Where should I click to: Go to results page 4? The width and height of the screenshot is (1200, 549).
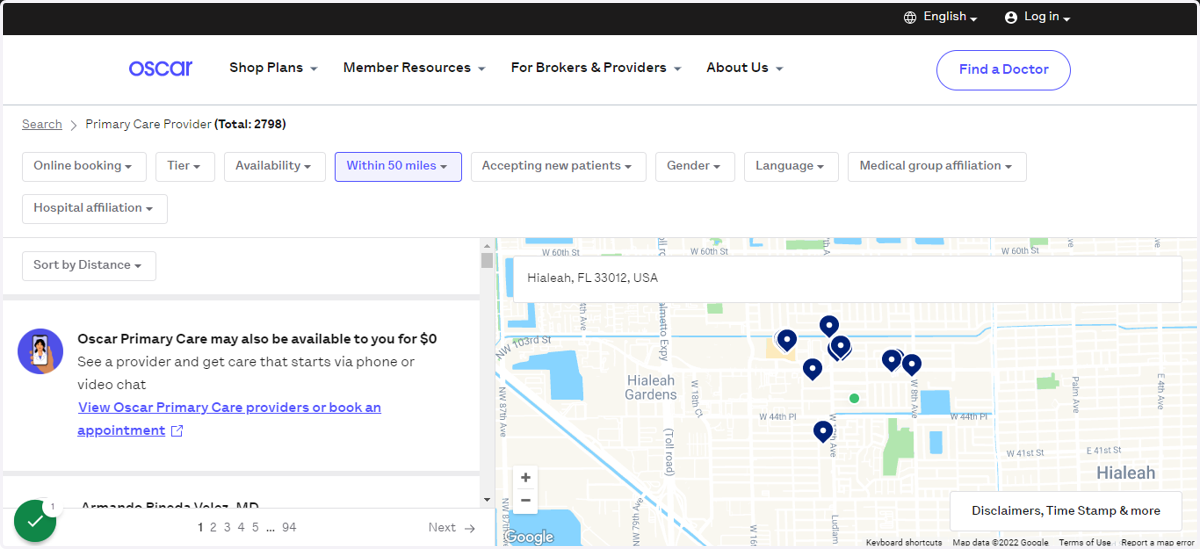coord(241,528)
